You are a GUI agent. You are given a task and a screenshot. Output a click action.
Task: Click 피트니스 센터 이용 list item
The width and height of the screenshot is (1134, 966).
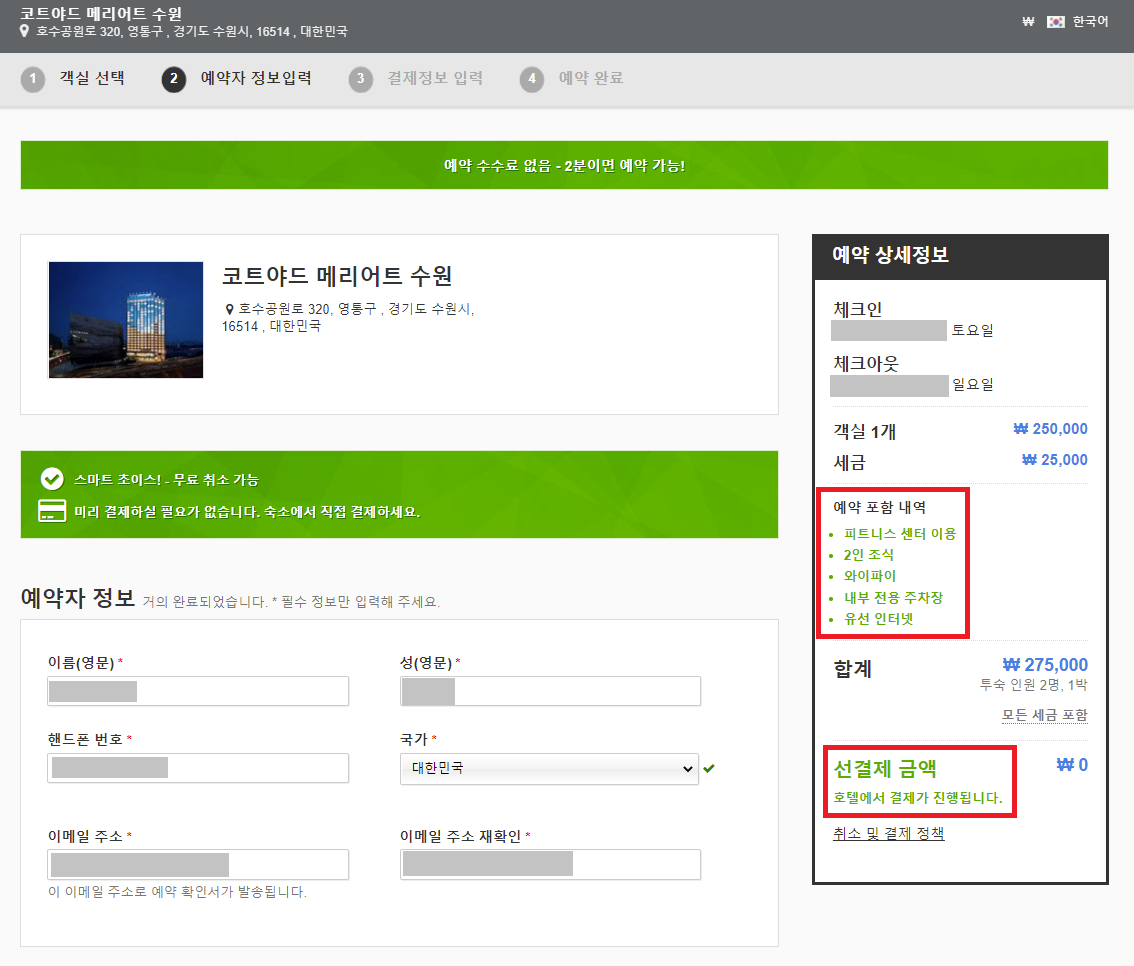(x=900, y=534)
